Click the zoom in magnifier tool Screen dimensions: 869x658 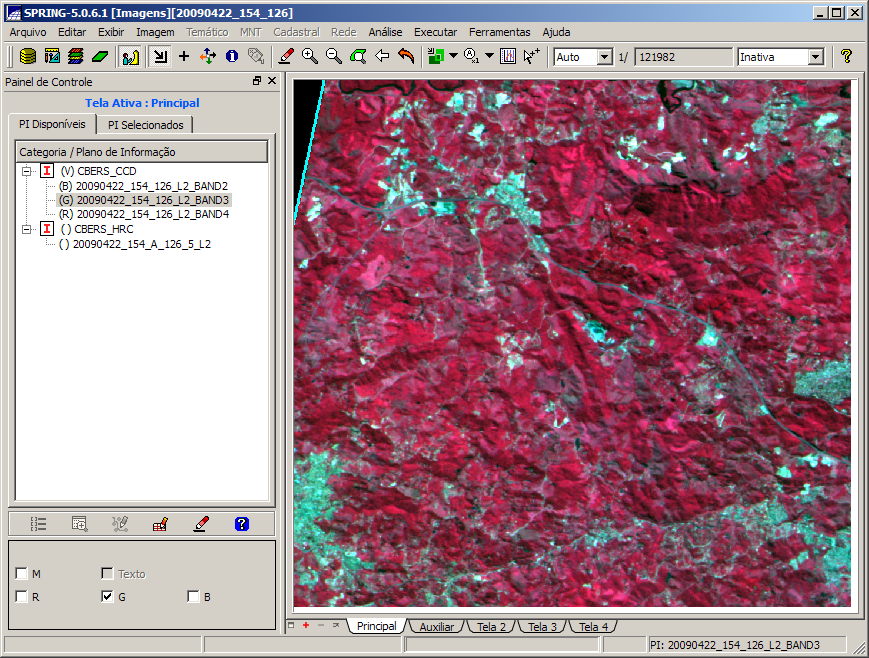point(310,57)
